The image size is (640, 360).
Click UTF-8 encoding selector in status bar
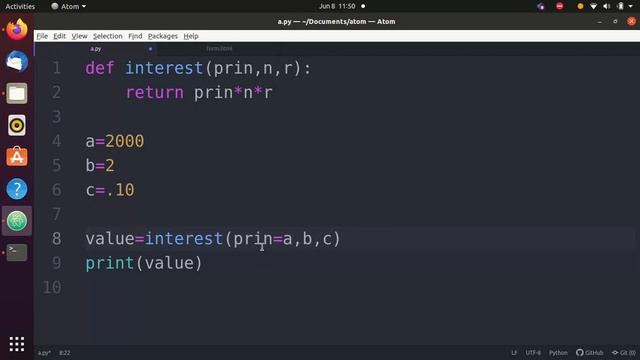533,353
